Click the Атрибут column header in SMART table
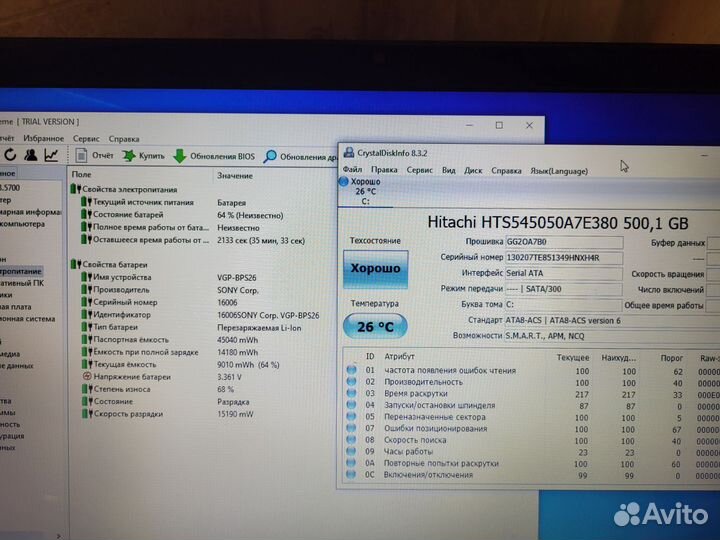 399,356
